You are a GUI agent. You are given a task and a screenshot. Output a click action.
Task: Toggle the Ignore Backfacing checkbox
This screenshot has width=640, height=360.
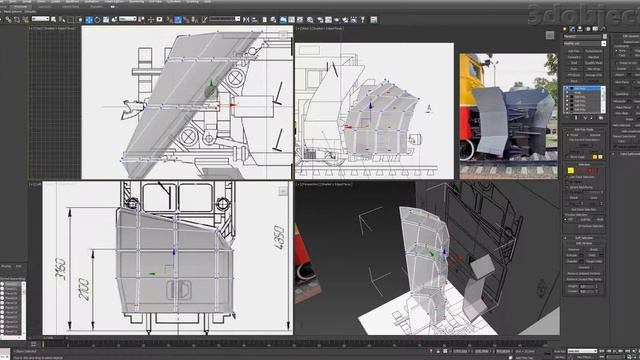[x=567, y=187]
